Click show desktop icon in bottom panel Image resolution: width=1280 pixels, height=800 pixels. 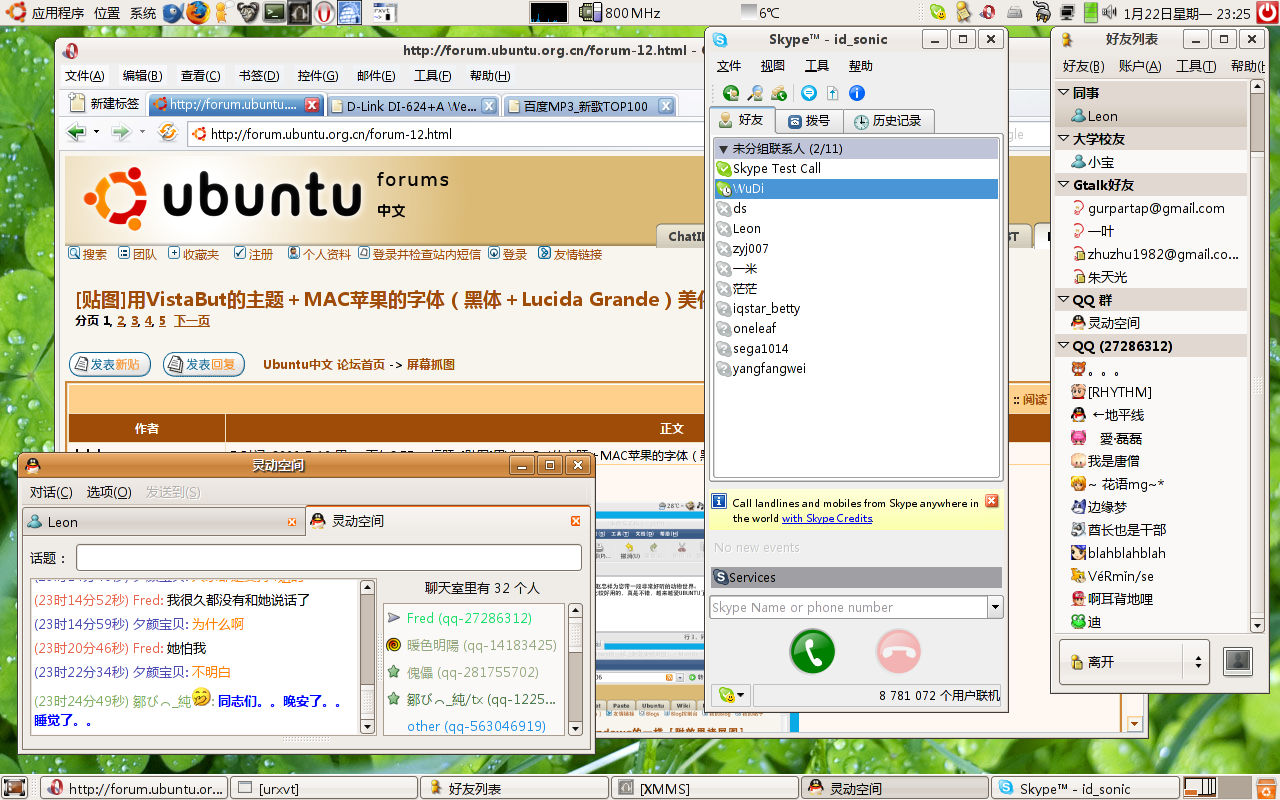click(14, 788)
